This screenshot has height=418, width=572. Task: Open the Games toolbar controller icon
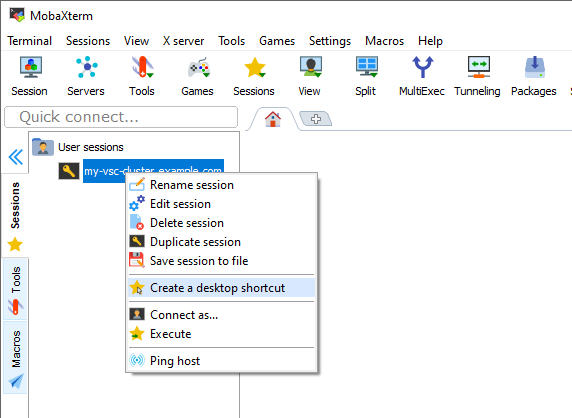pos(198,68)
